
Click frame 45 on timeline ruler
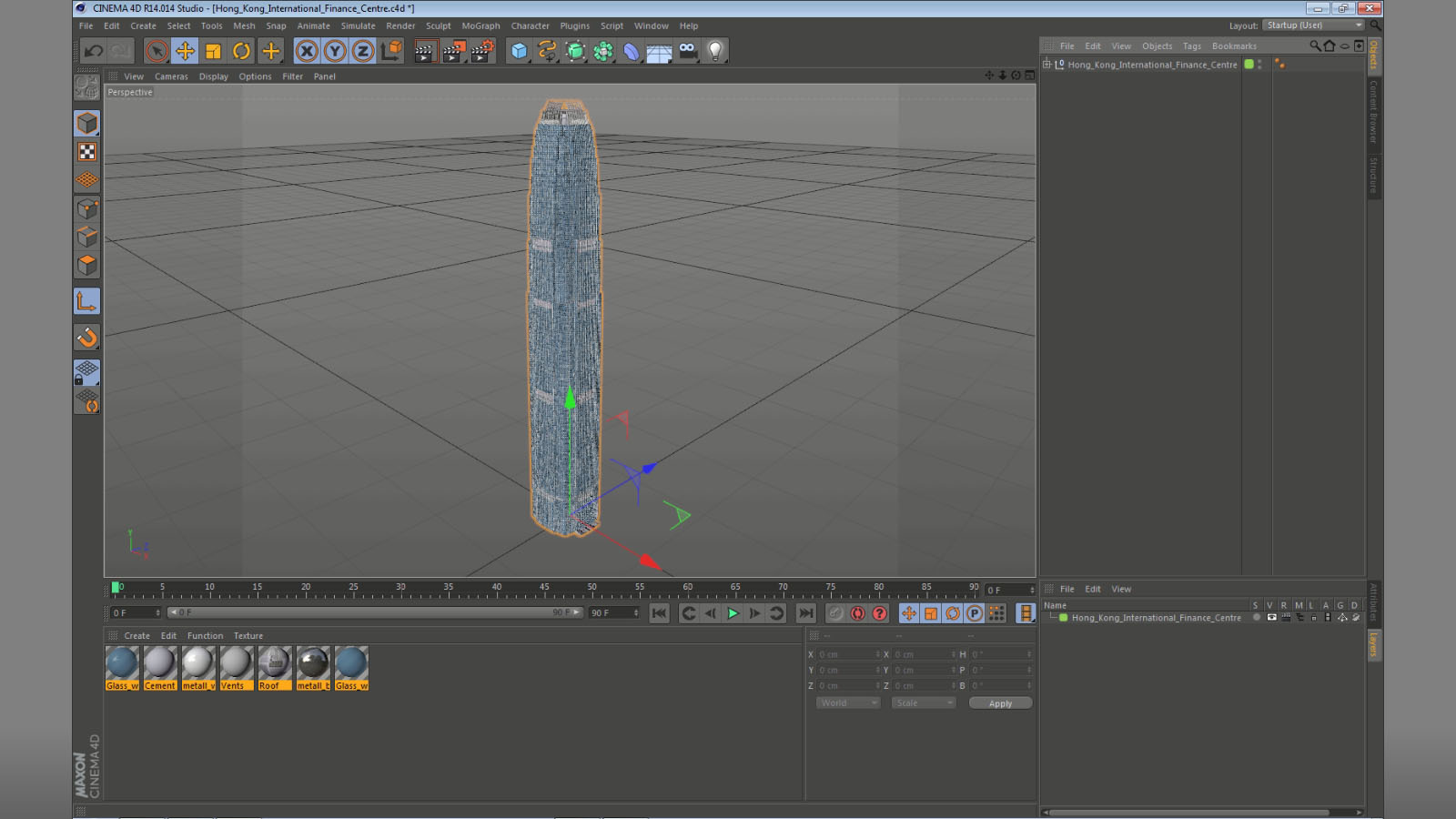click(x=544, y=588)
